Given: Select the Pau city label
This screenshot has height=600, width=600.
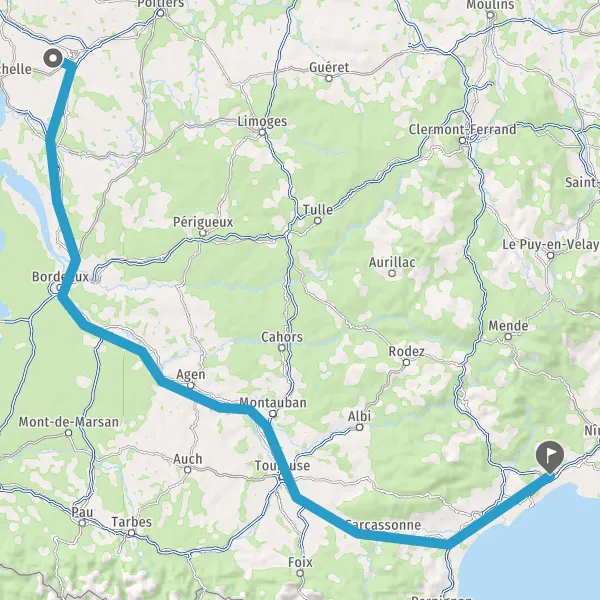Looking at the screenshot, I should click(x=82, y=512).
